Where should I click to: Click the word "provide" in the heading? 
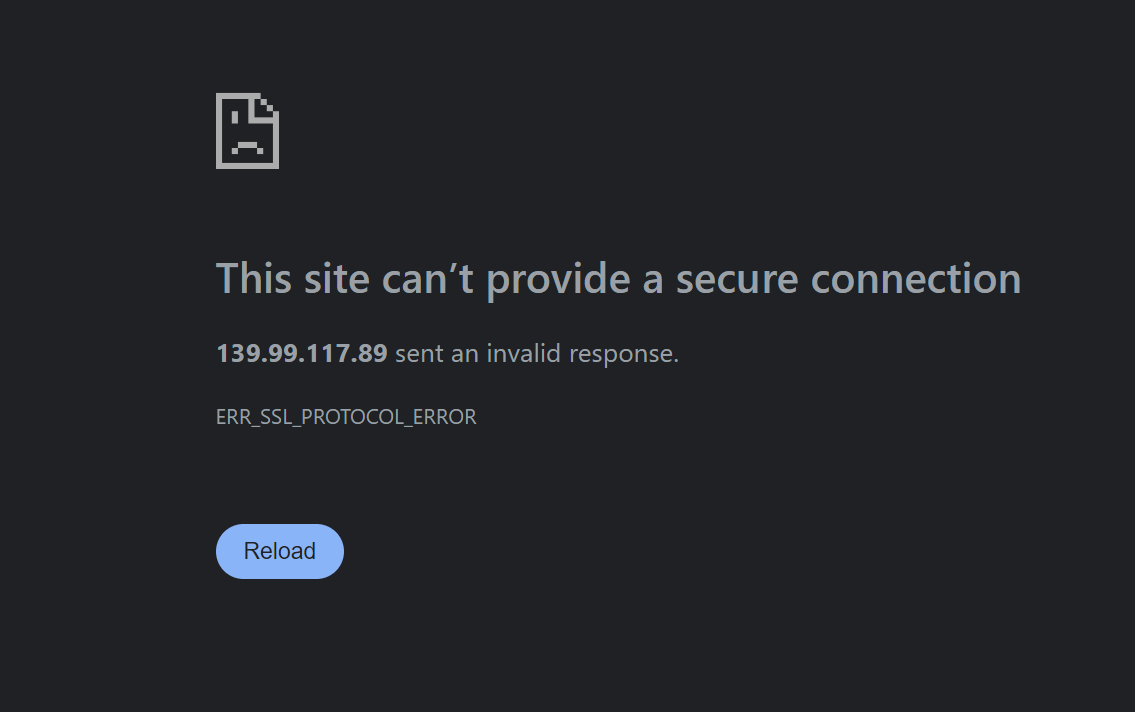(559, 278)
